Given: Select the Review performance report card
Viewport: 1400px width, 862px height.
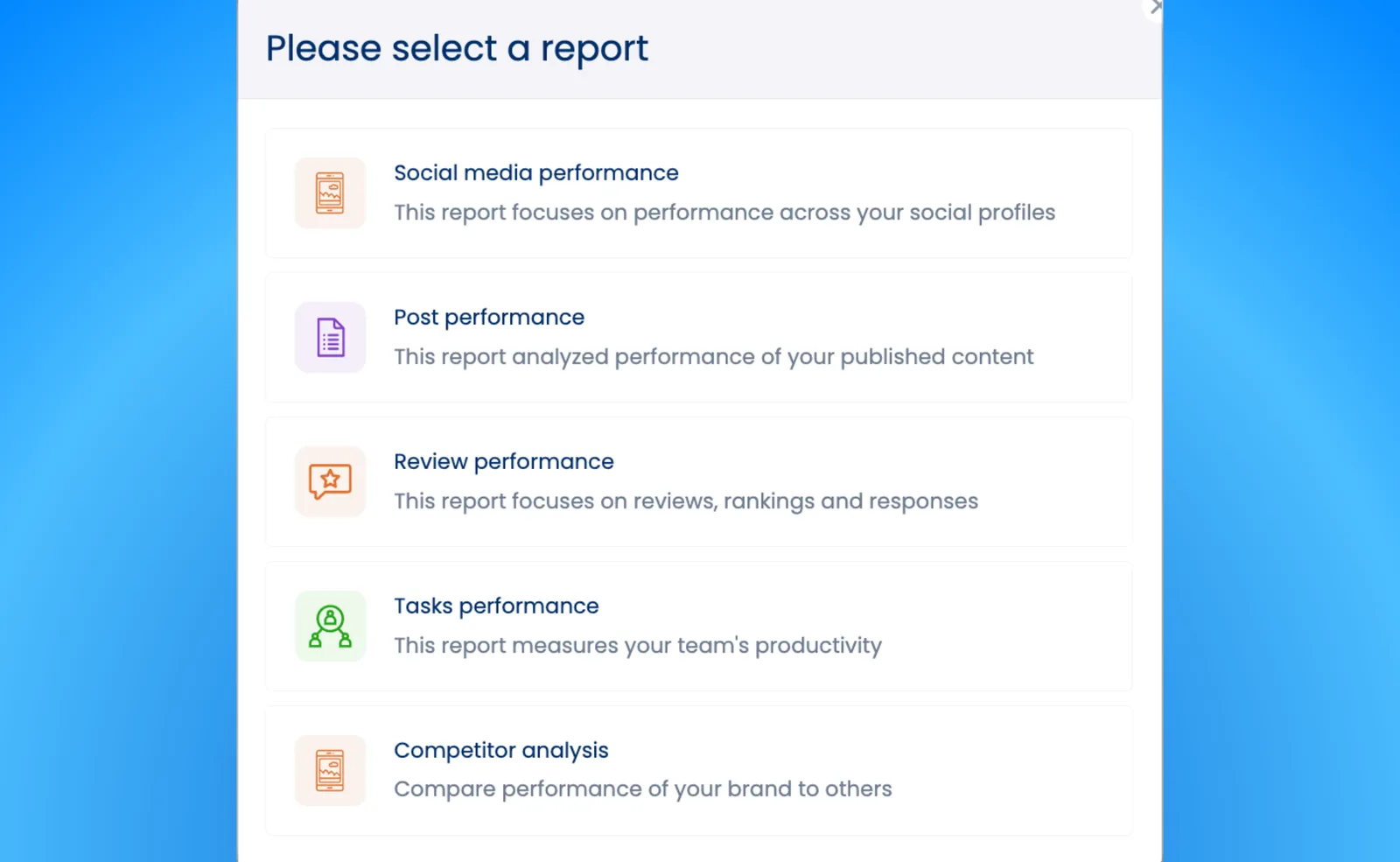Looking at the screenshot, I should 698,481.
